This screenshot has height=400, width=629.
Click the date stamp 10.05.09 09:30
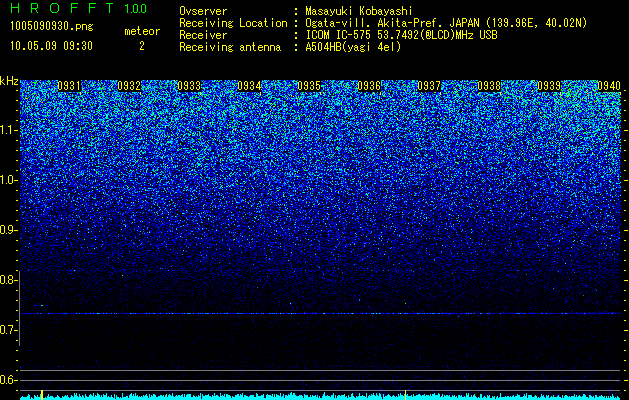(51, 46)
